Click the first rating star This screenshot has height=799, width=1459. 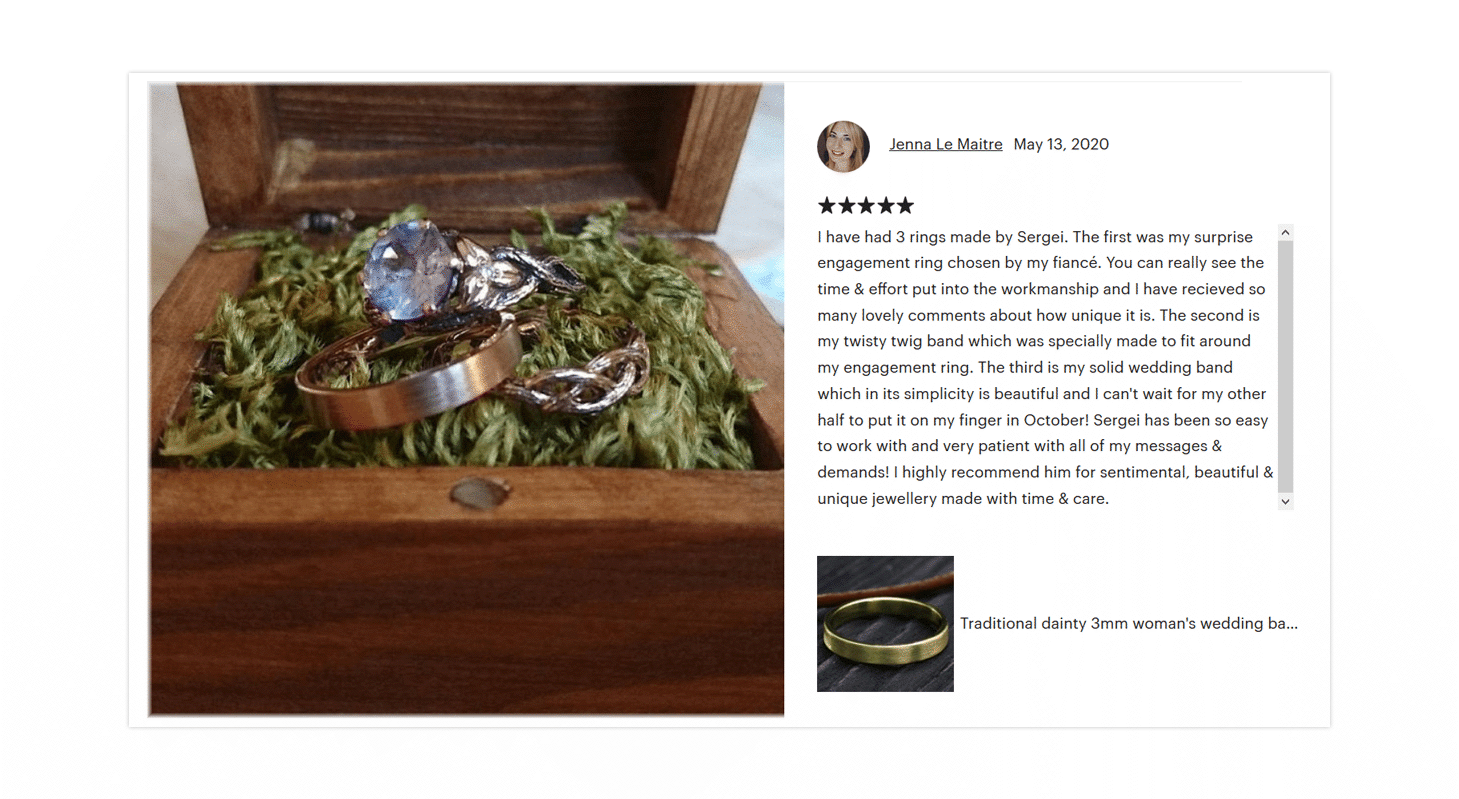(x=827, y=206)
